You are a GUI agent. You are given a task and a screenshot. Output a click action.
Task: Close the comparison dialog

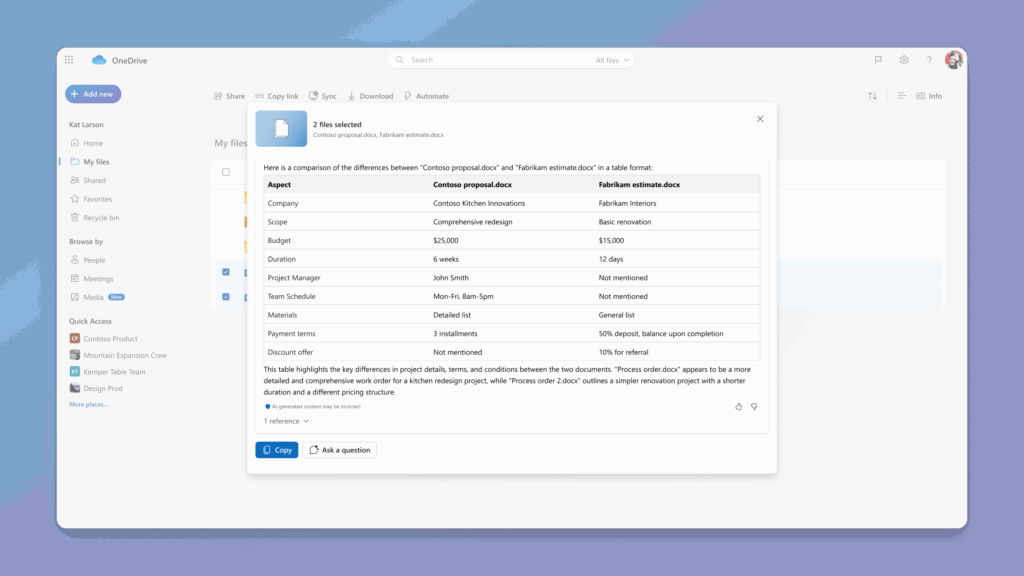(760, 119)
